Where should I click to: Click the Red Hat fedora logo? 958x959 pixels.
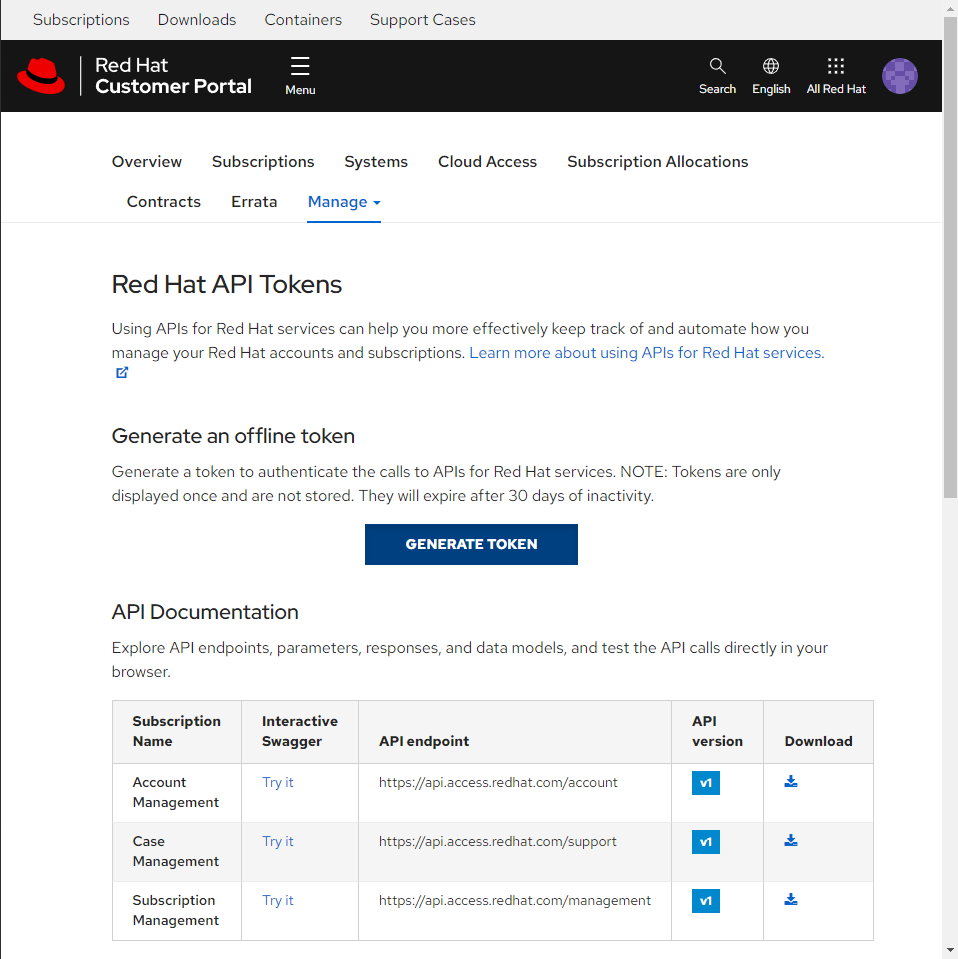pyautogui.click(x=41, y=76)
